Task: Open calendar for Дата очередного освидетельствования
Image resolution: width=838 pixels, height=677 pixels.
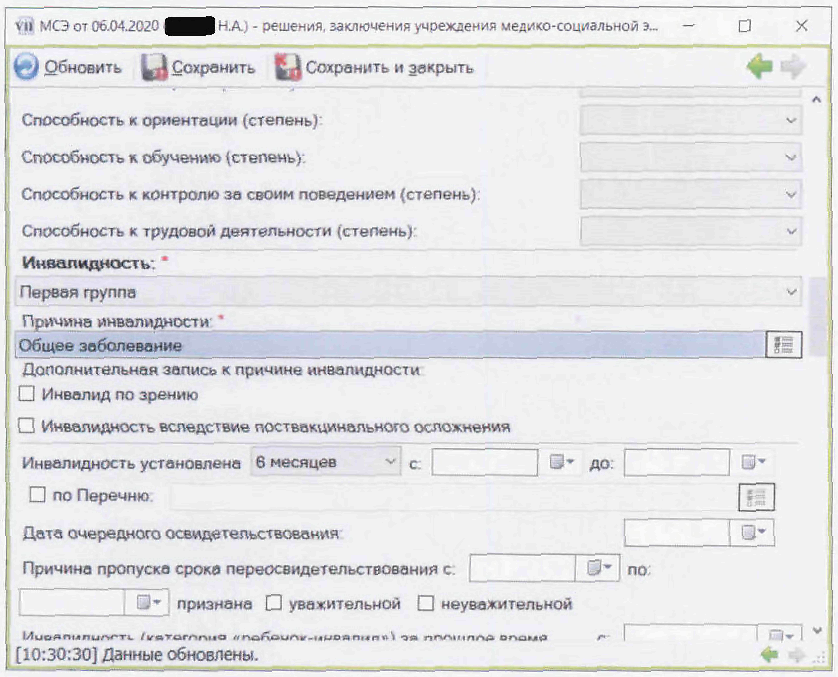Action: 756,532
